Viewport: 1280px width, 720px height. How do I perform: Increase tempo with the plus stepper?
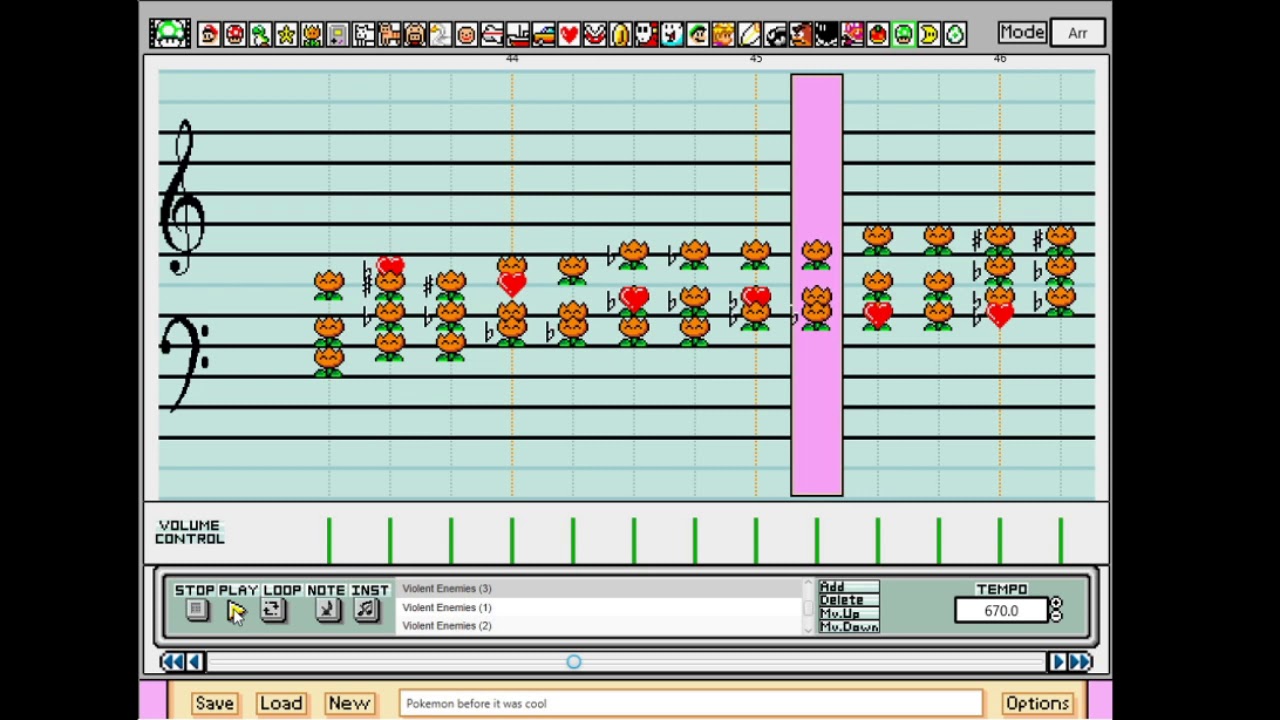pos(1056,604)
